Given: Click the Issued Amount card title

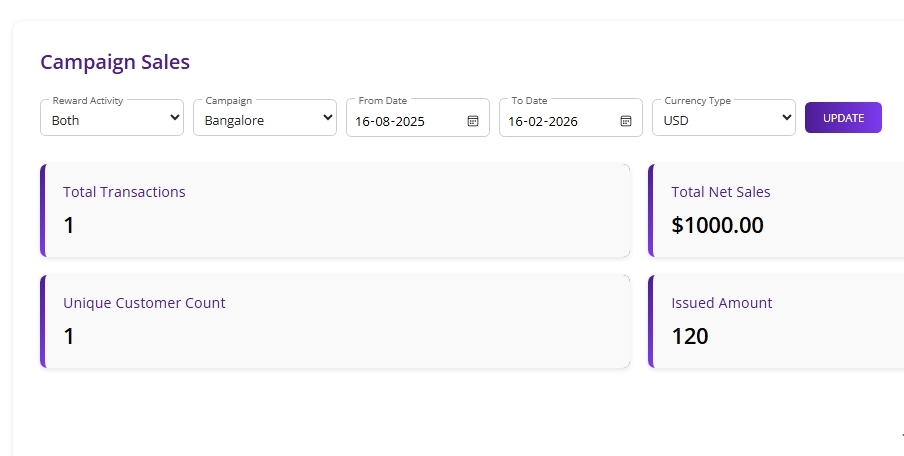Looking at the screenshot, I should click(721, 303).
